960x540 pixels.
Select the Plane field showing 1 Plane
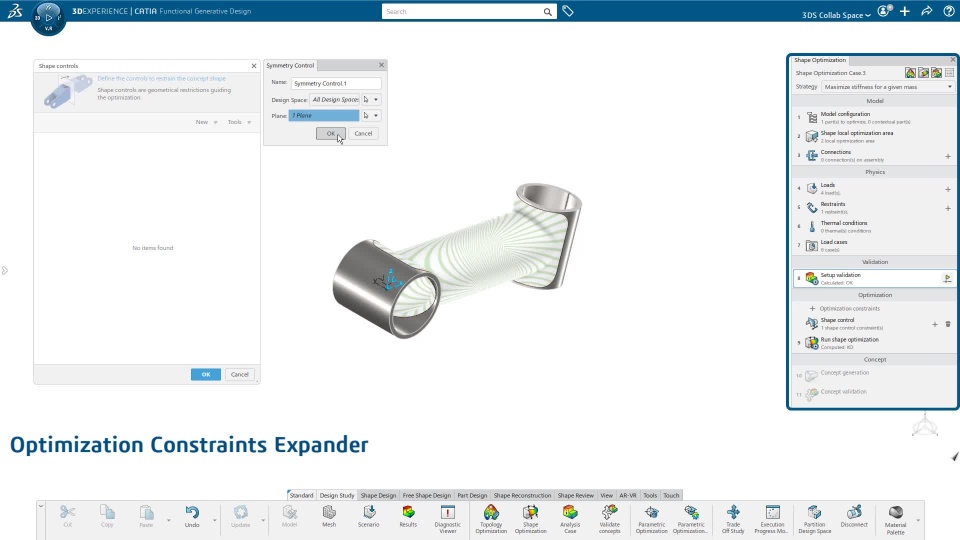point(324,115)
